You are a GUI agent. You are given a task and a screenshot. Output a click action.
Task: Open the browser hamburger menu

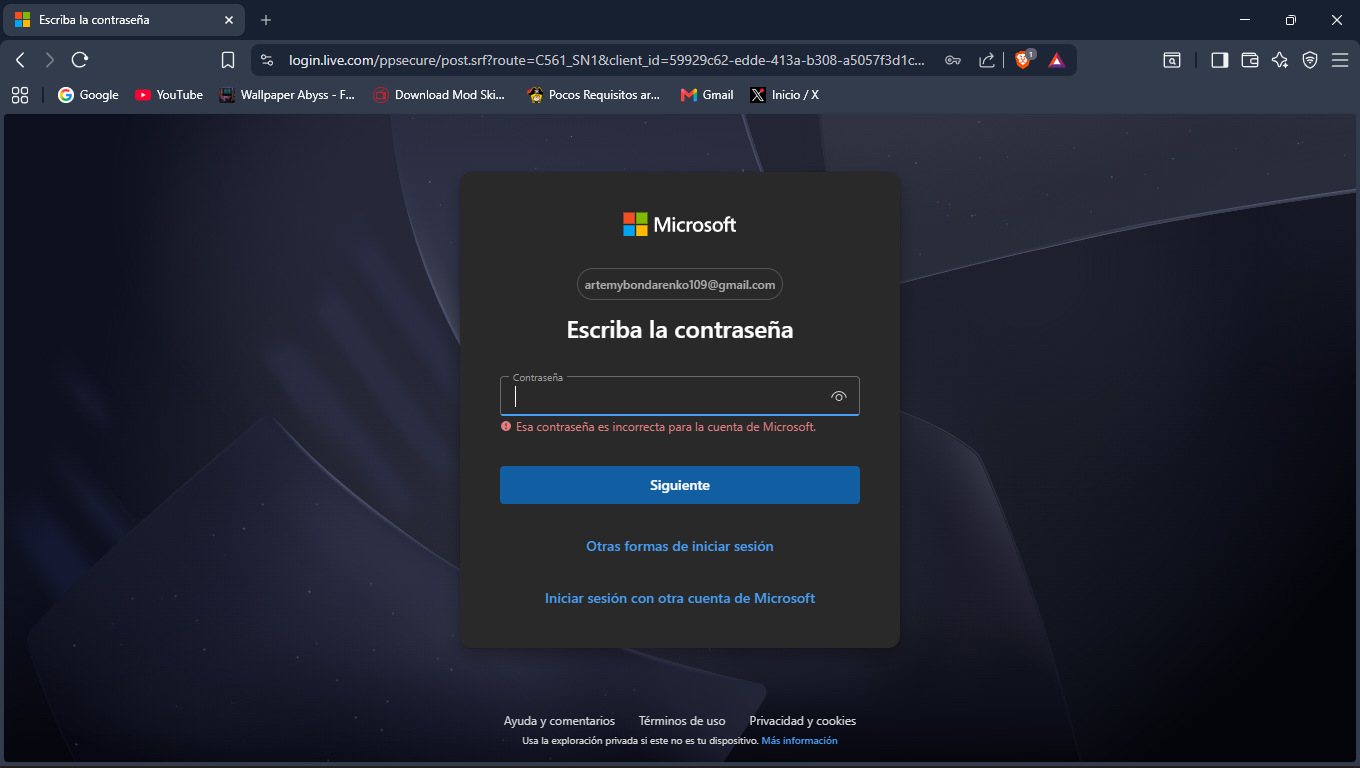point(1340,60)
